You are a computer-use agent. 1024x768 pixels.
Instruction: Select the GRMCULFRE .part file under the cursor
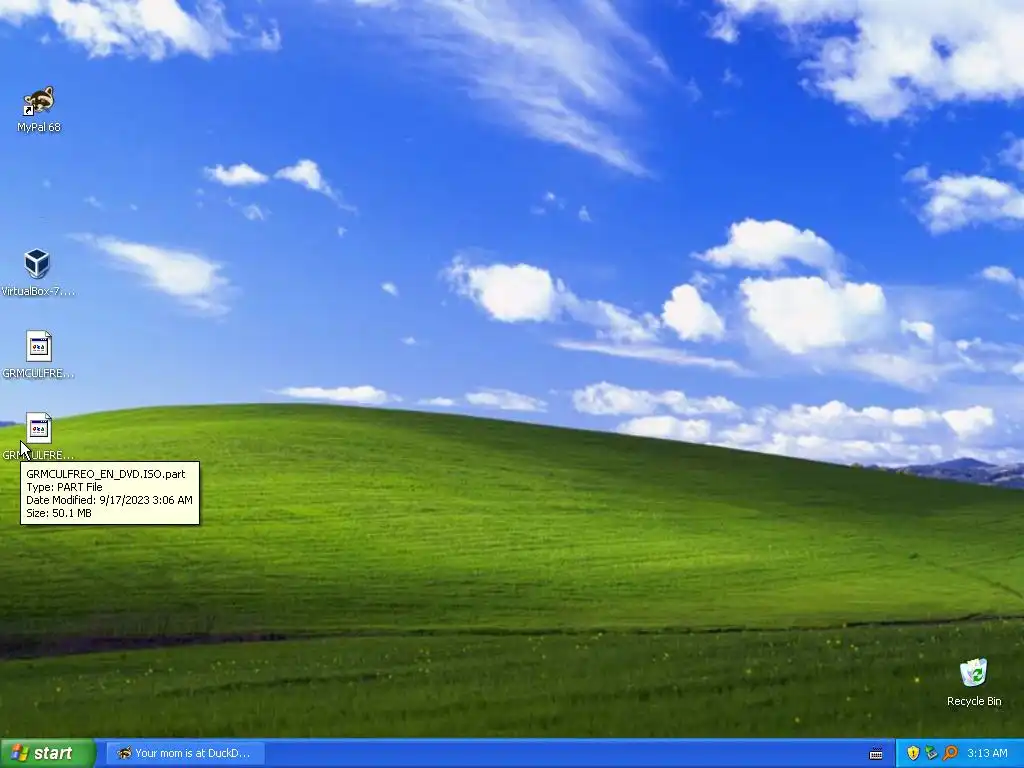[38, 436]
